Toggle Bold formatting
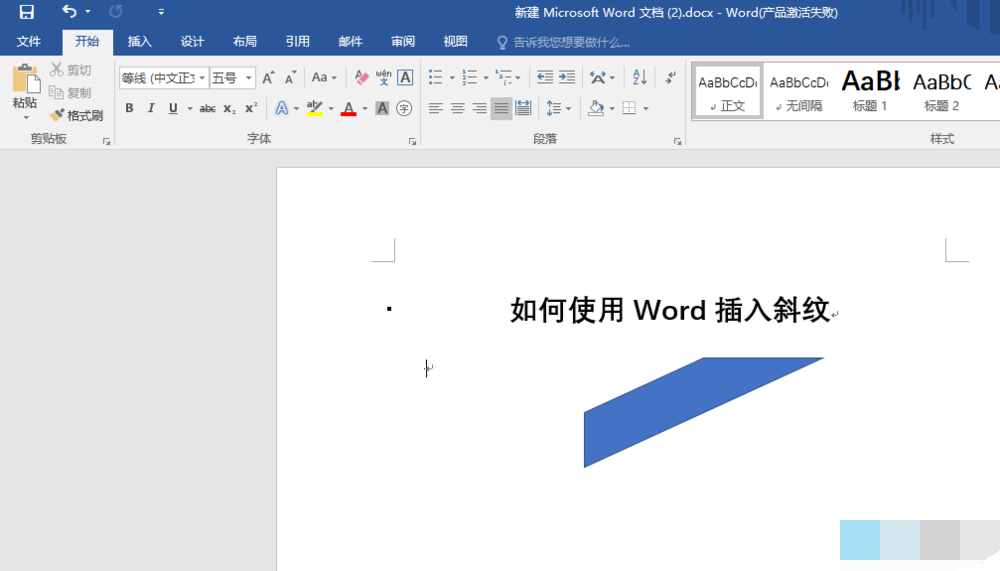 (x=129, y=108)
